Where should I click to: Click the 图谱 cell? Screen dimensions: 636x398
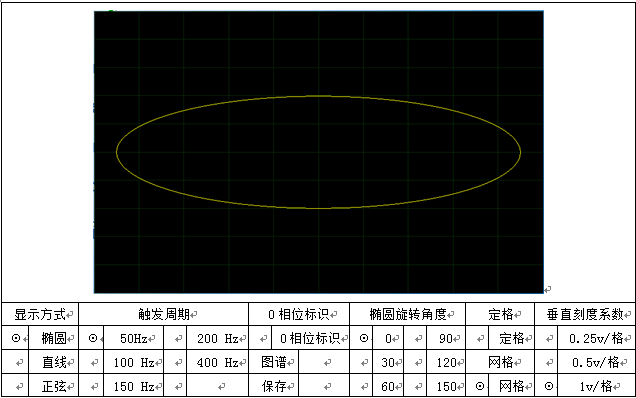click(274, 362)
